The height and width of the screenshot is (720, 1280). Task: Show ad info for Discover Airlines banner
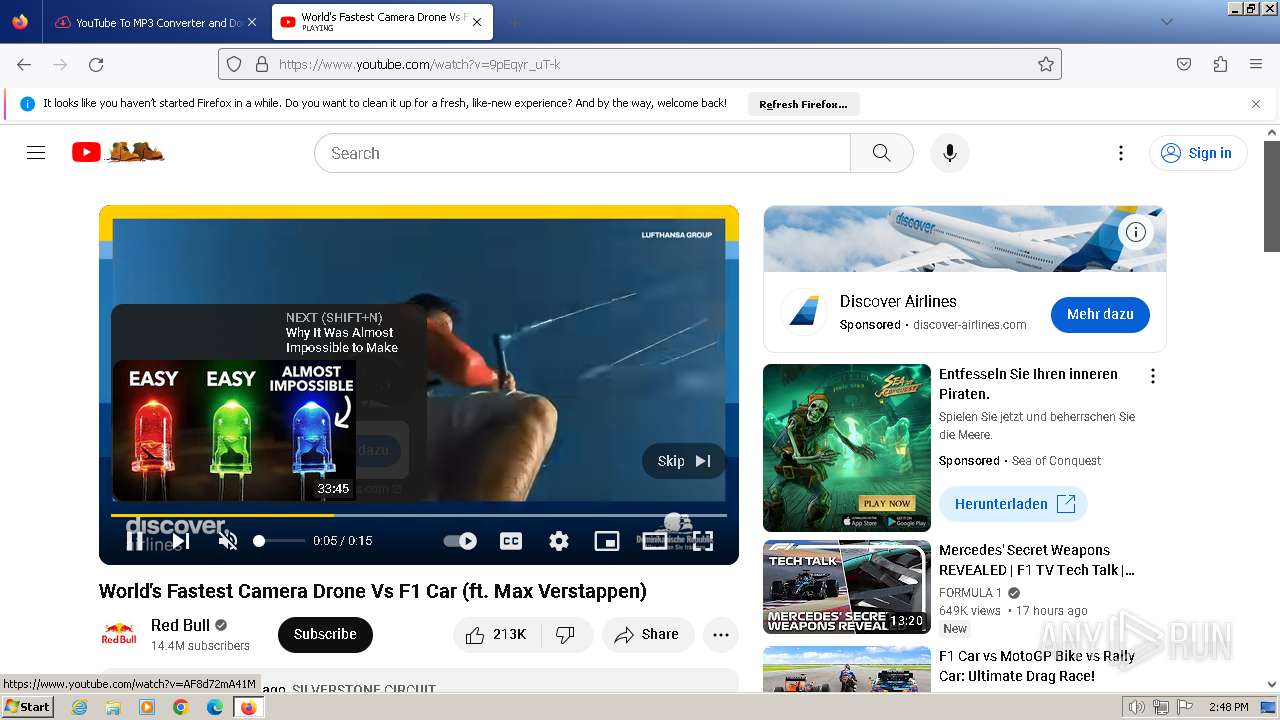click(x=1136, y=232)
